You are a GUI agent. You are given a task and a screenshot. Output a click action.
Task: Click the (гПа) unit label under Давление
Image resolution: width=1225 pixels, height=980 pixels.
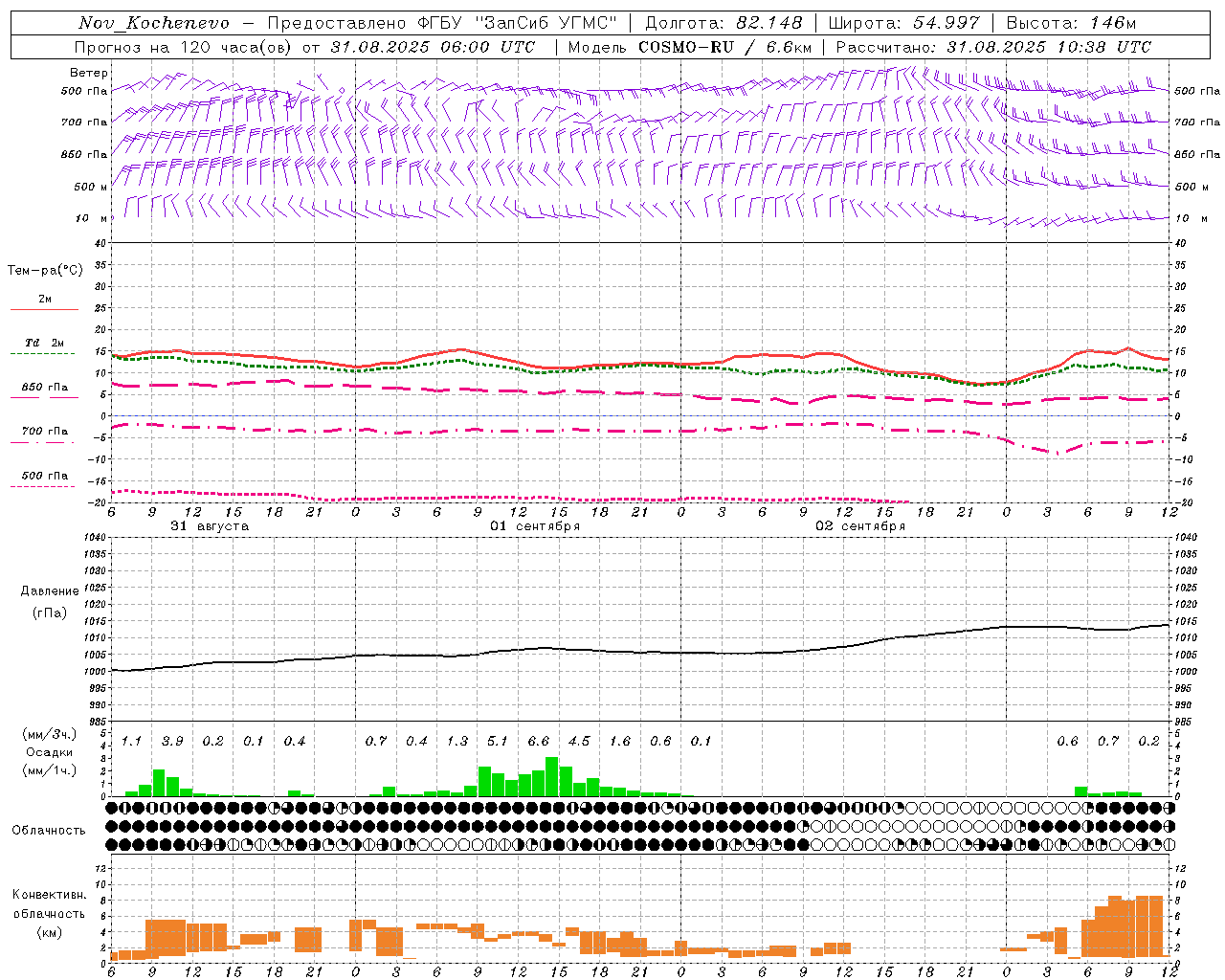50,613
